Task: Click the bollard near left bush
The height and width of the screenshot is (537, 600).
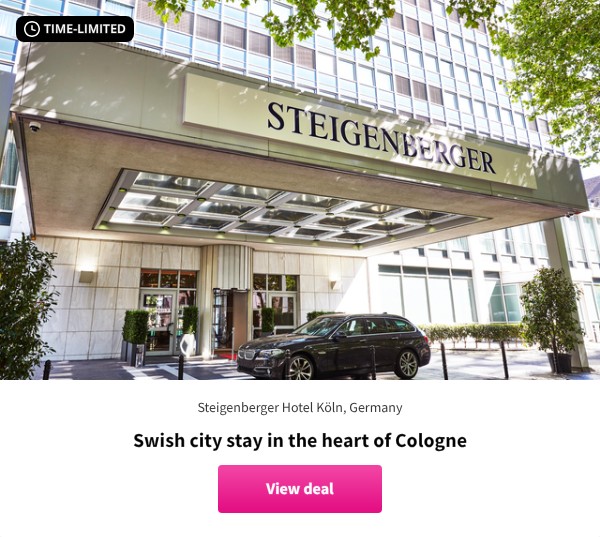Action: 47,370
